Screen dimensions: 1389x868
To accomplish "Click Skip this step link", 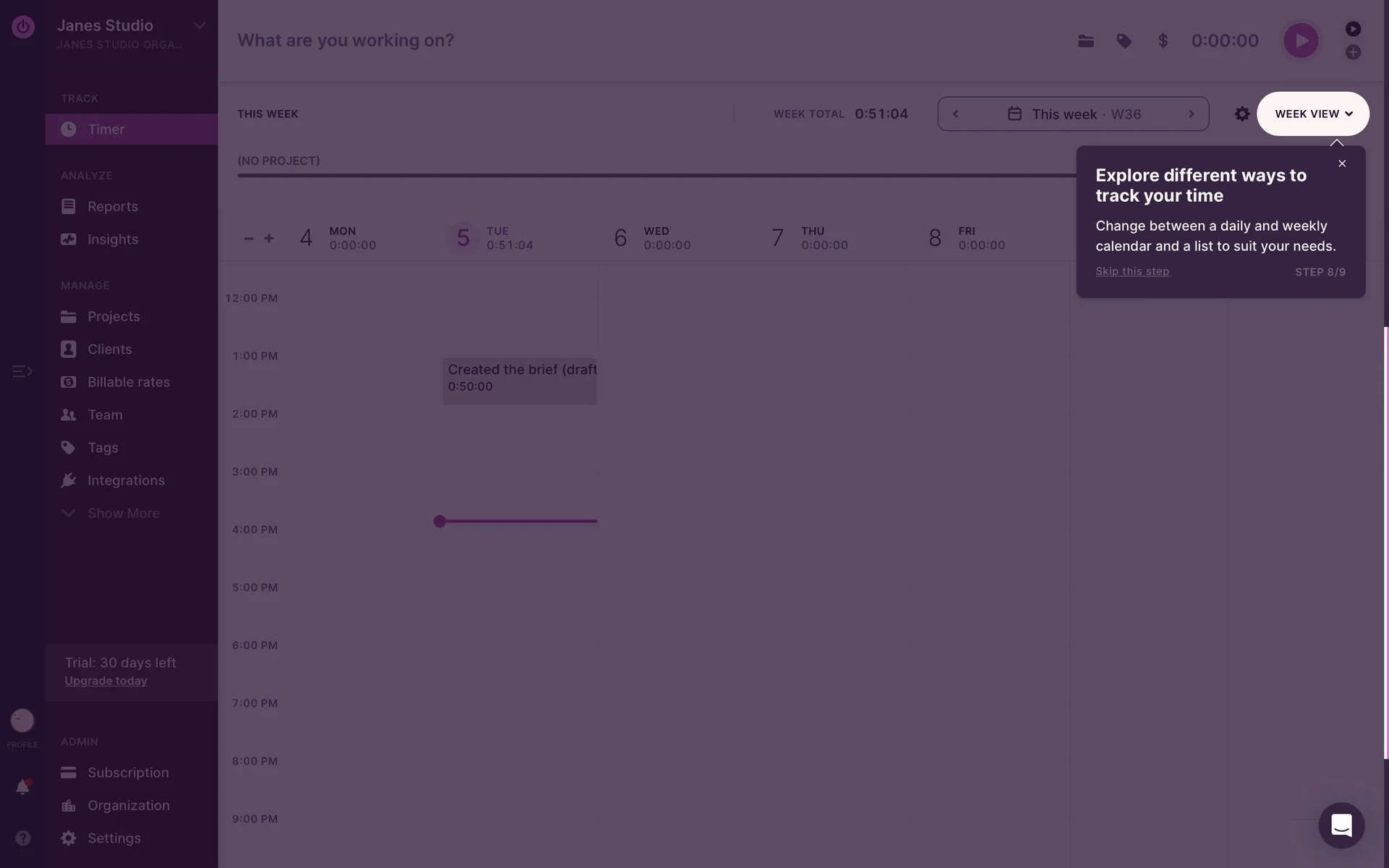I will click(1131, 272).
